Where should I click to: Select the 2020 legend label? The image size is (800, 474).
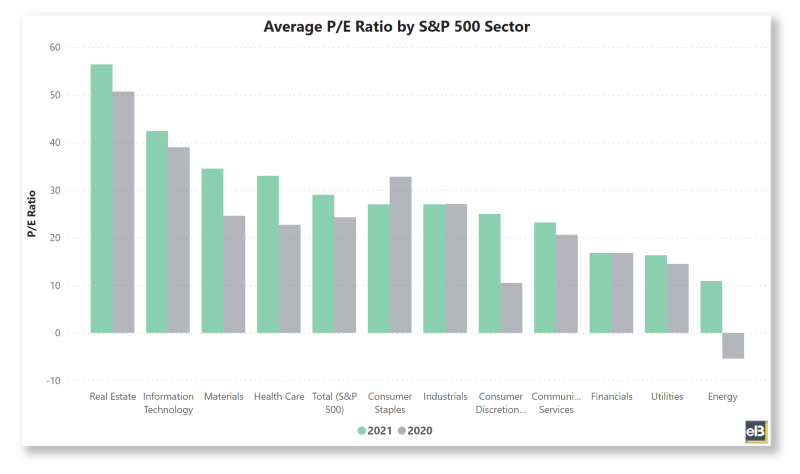[x=421, y=431]
